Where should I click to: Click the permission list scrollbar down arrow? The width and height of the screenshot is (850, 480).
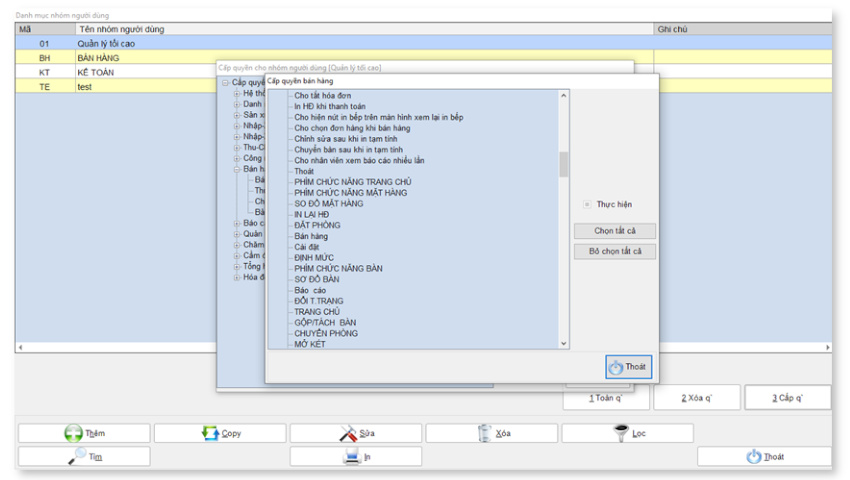[563, 343]
